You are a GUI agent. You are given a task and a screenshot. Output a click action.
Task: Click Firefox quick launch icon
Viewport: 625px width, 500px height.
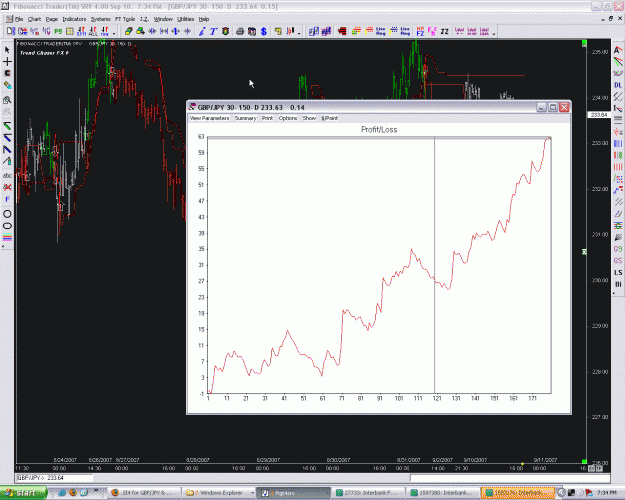pos(73,493)
